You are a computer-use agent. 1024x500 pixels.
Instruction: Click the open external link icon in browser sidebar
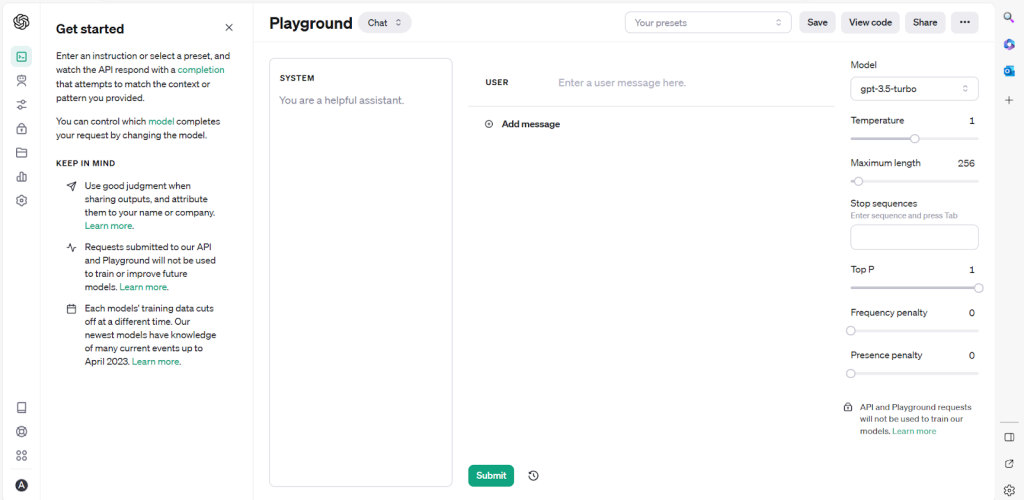1009,463
